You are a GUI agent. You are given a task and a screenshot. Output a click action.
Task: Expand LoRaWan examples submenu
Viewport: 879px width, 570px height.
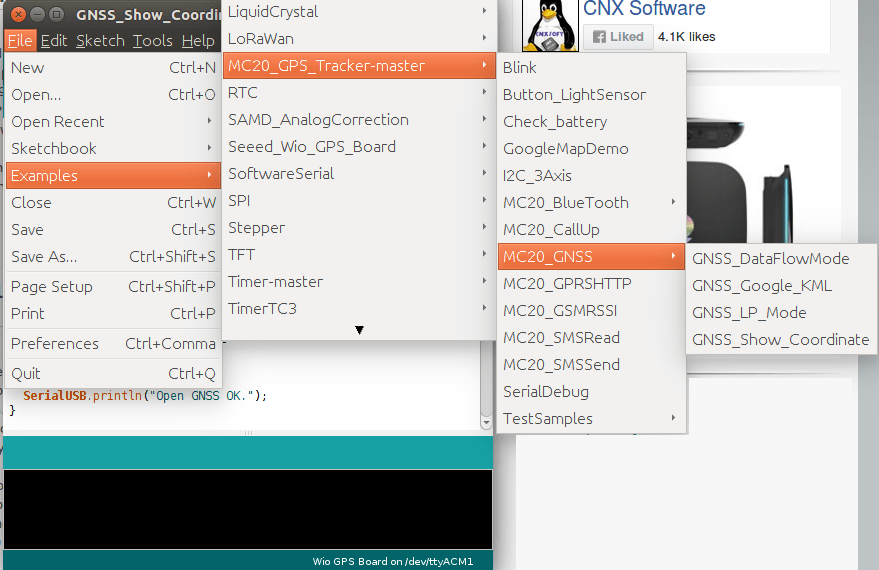[x=359, y=39]
